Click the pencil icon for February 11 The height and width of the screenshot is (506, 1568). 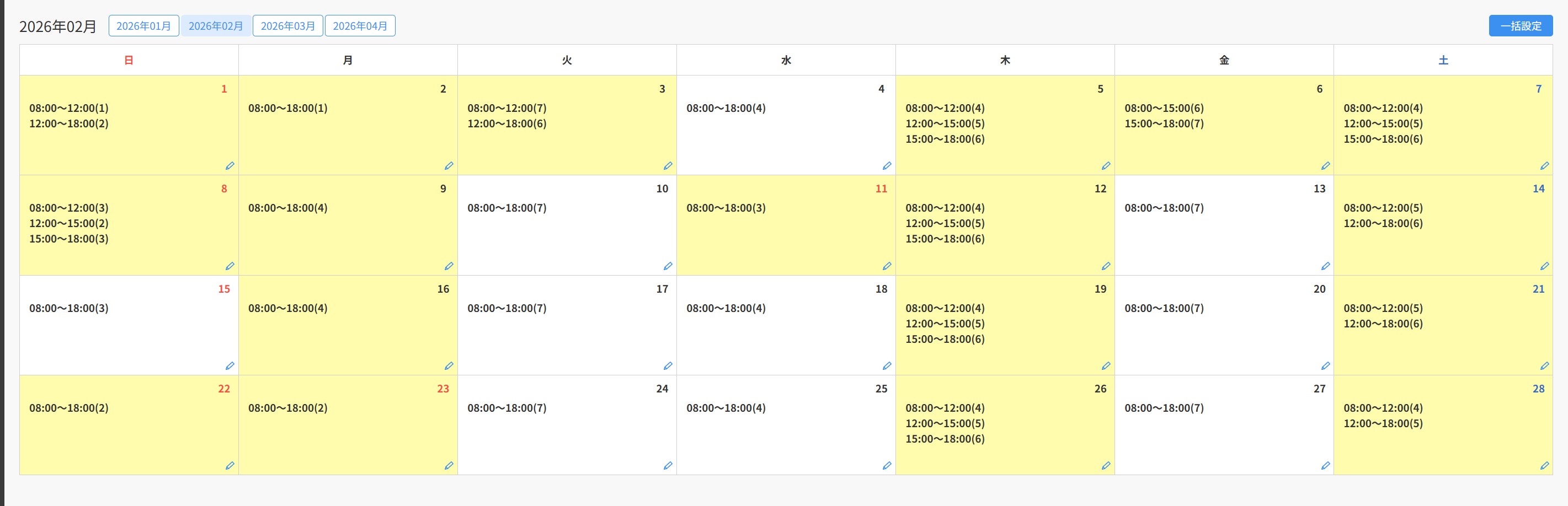[x=887, y=266]
